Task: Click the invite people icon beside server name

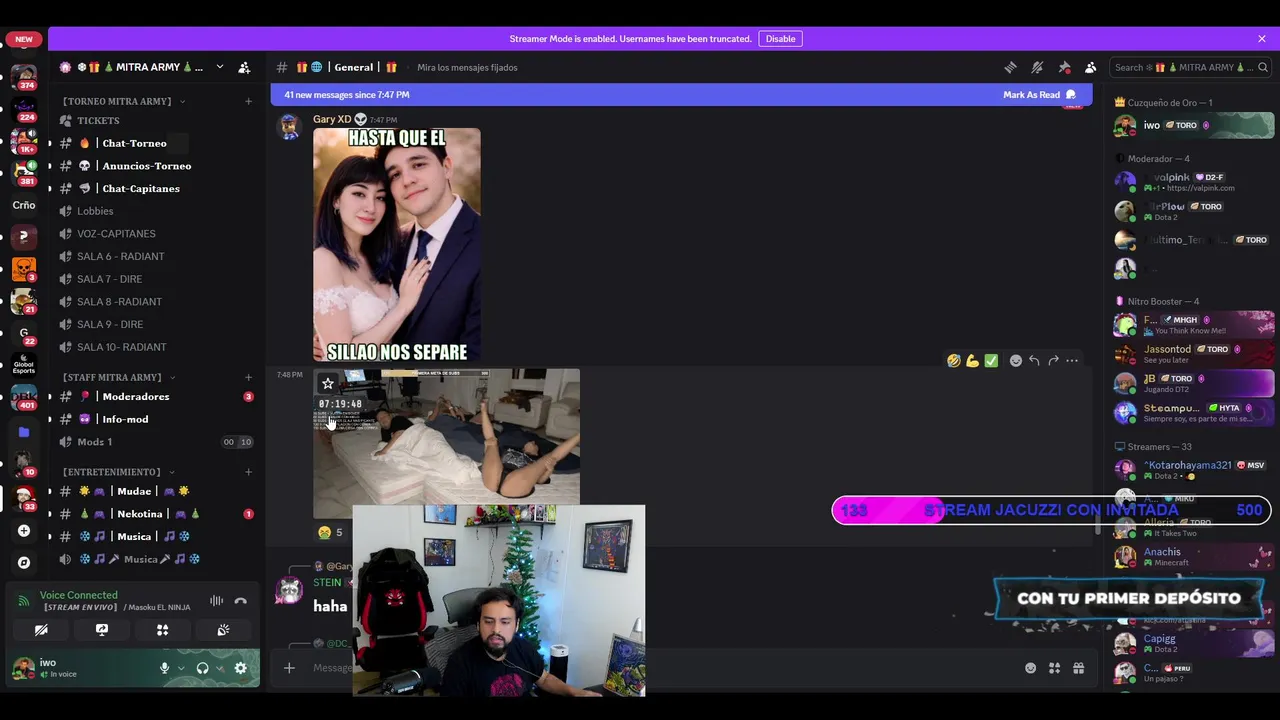Action: 244,67
